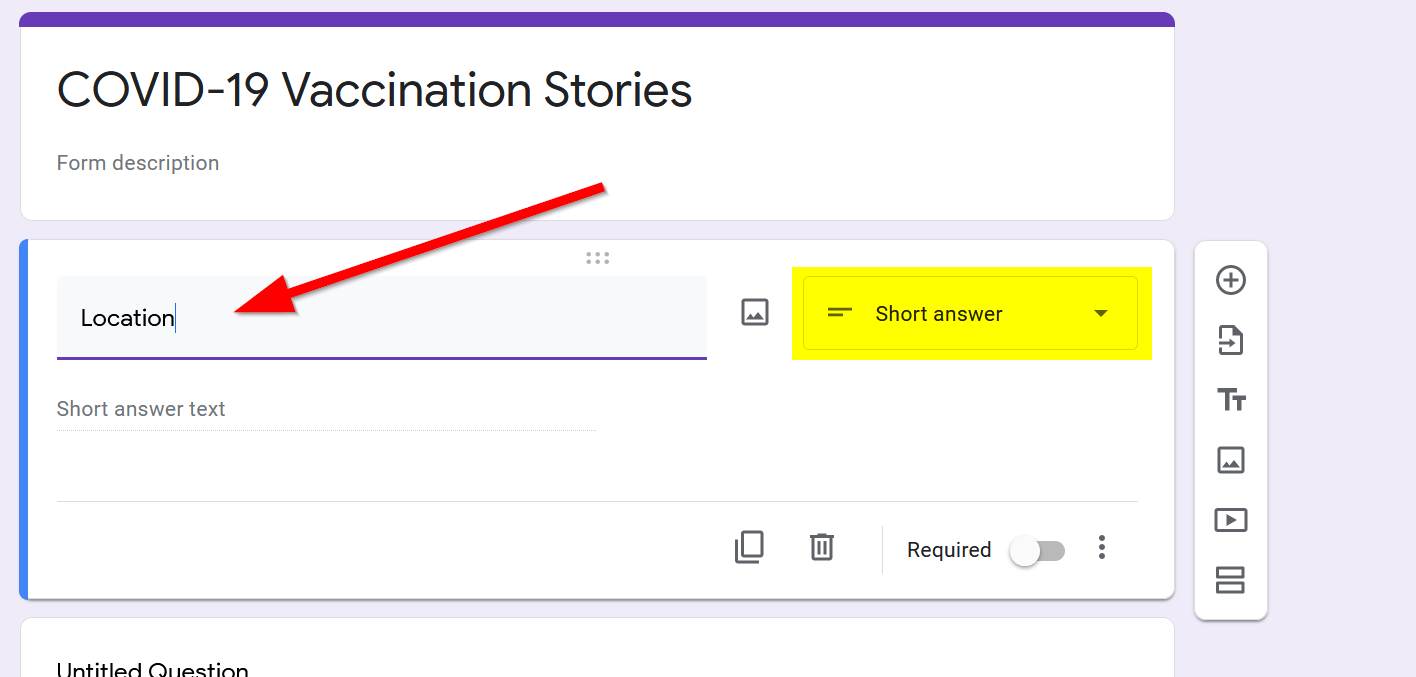Delete the Location question via trash icon
The height and width of the screenshot is (677, 1416).
822,547
